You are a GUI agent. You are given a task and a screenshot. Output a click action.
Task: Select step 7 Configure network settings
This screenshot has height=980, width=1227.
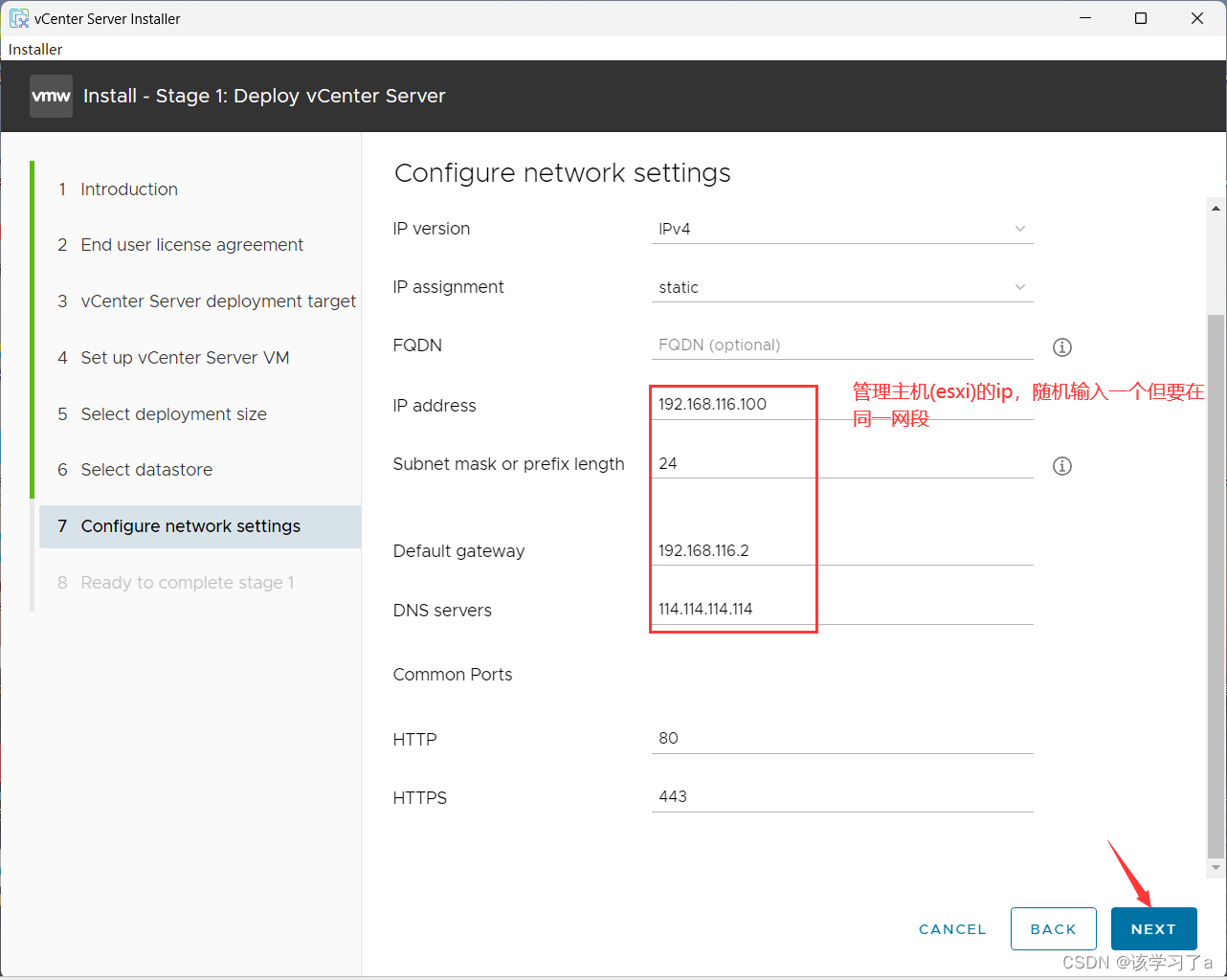point(200,526)
